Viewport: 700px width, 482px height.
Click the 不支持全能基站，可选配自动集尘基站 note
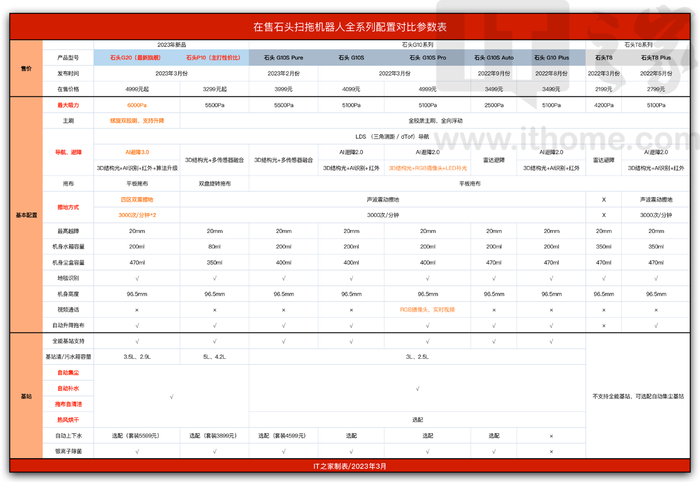(638, 396)
